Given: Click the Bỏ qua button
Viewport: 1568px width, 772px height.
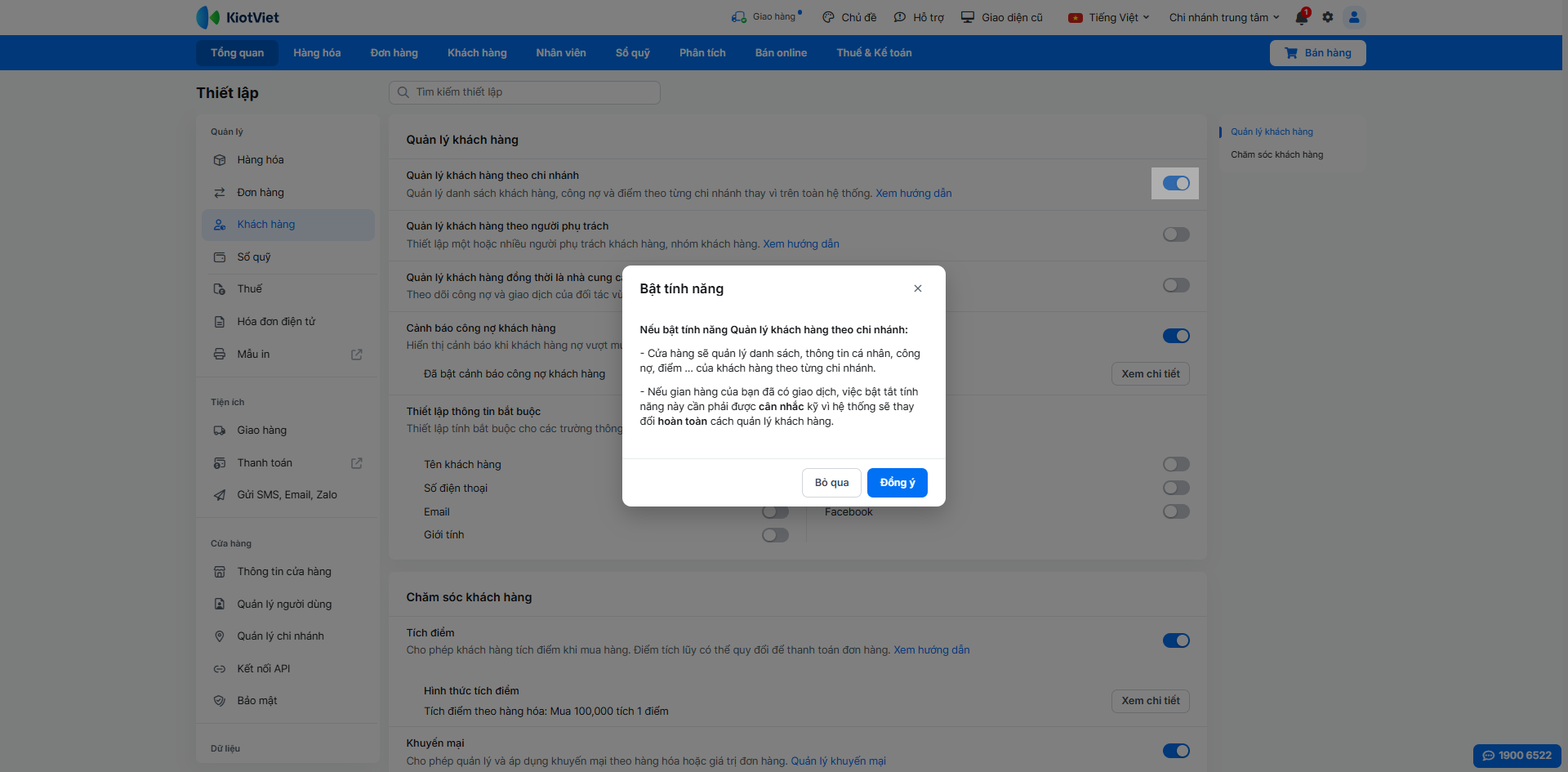Looking at the screenshot, I should click(x=831, y=483).
